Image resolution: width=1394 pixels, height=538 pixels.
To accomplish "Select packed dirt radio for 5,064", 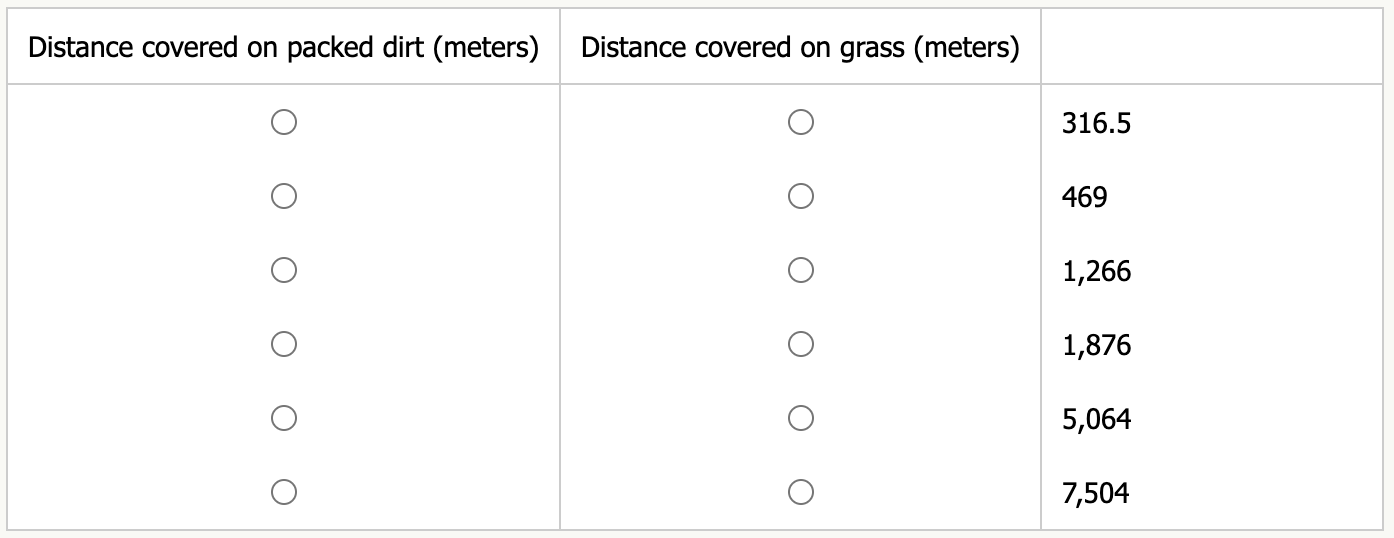I will click(x=283, y=418).
